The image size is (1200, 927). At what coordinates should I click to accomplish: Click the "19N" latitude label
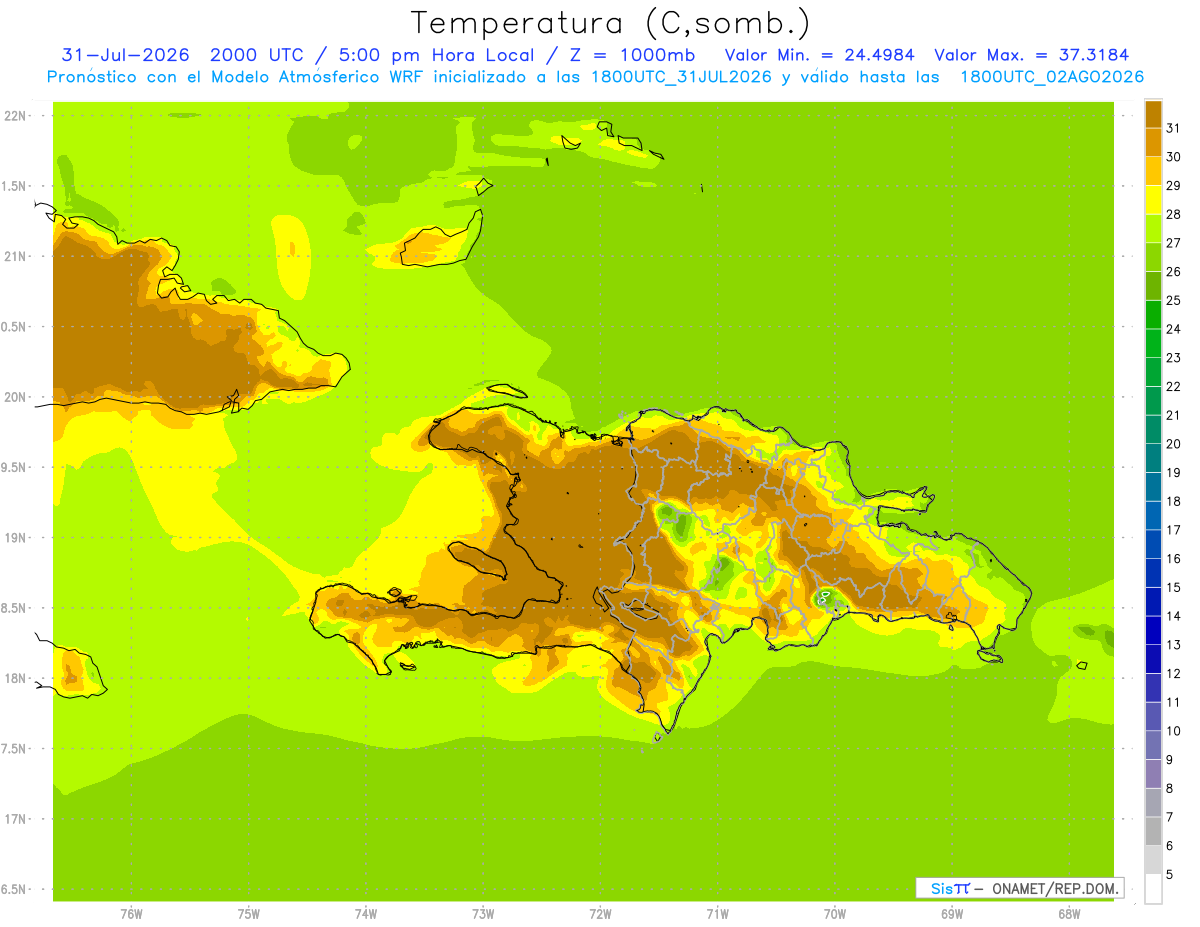(15, 538)
